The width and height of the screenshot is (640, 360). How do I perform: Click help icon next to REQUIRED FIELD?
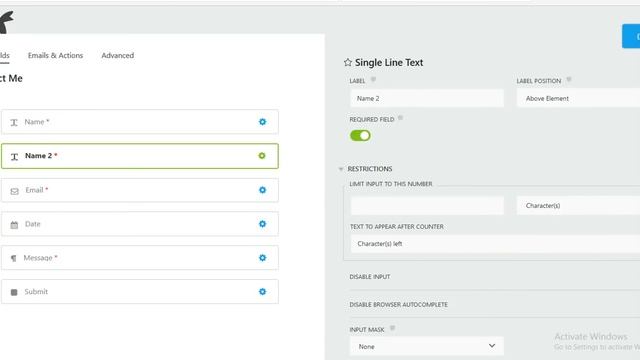[400, 118]
